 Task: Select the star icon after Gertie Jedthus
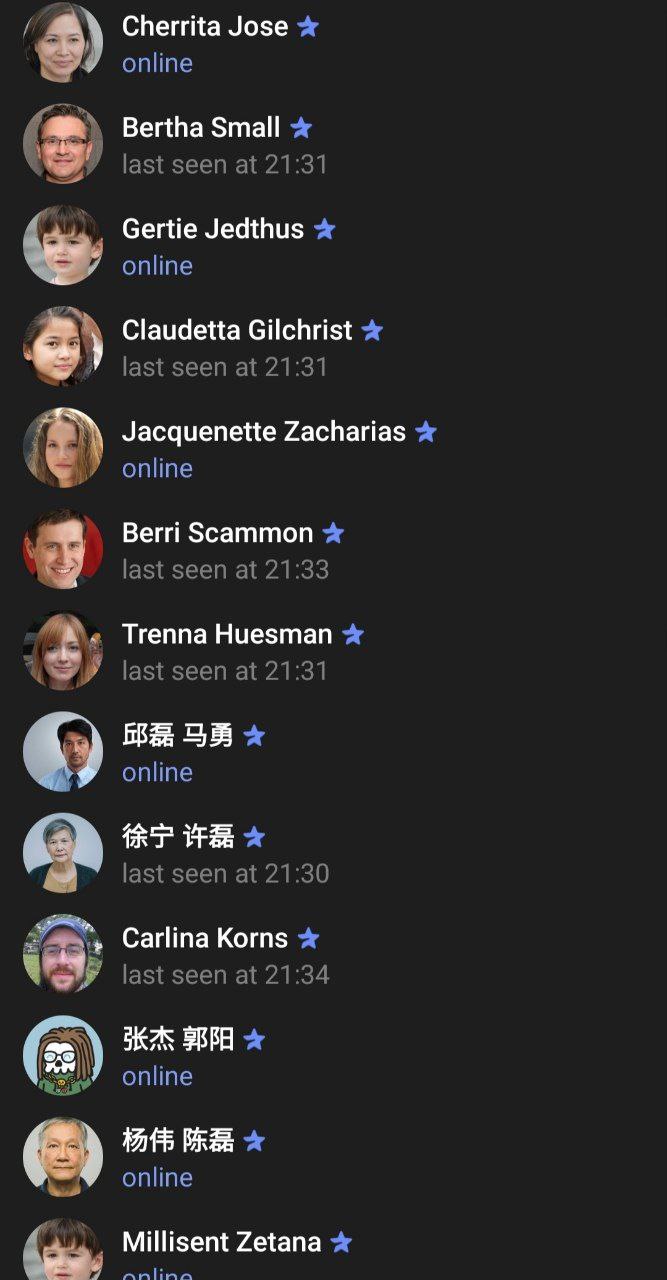point(324,229)
